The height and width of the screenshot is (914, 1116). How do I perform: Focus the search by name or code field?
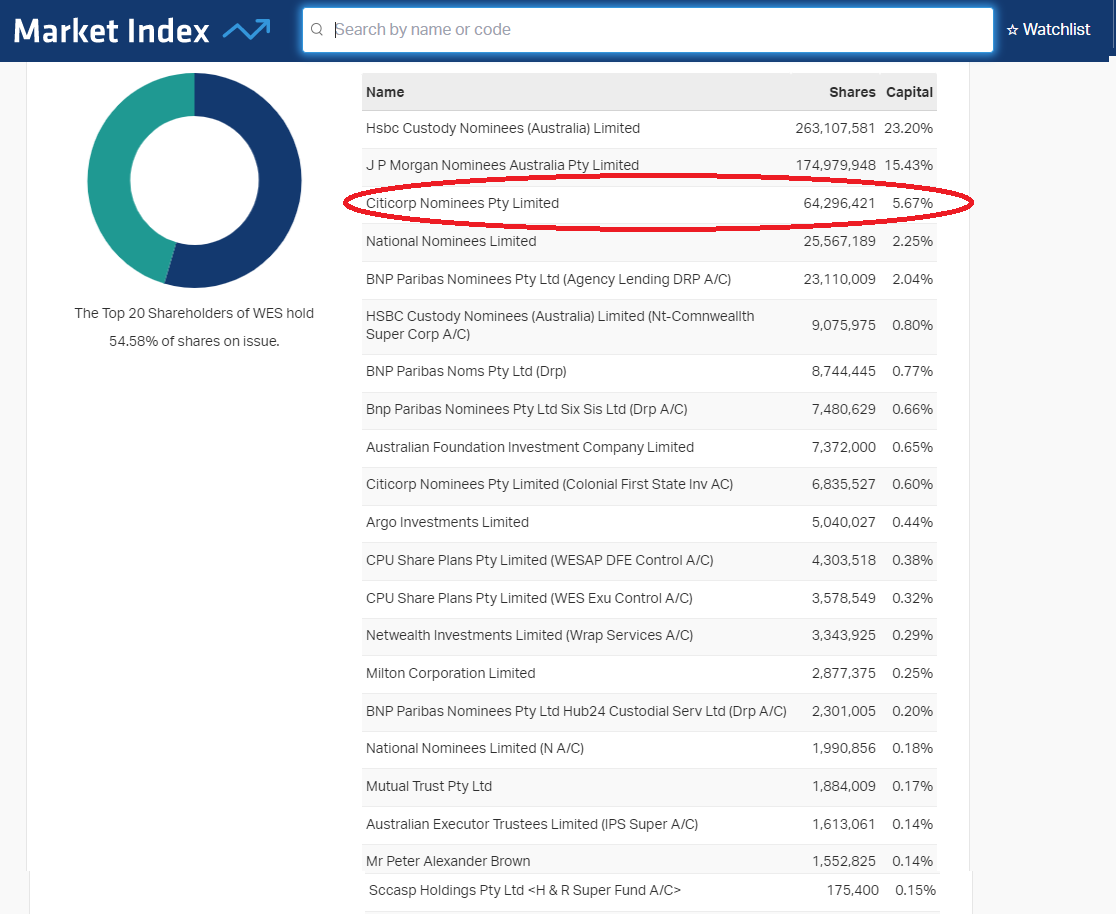pyautogui.click(x=650, y=30)
